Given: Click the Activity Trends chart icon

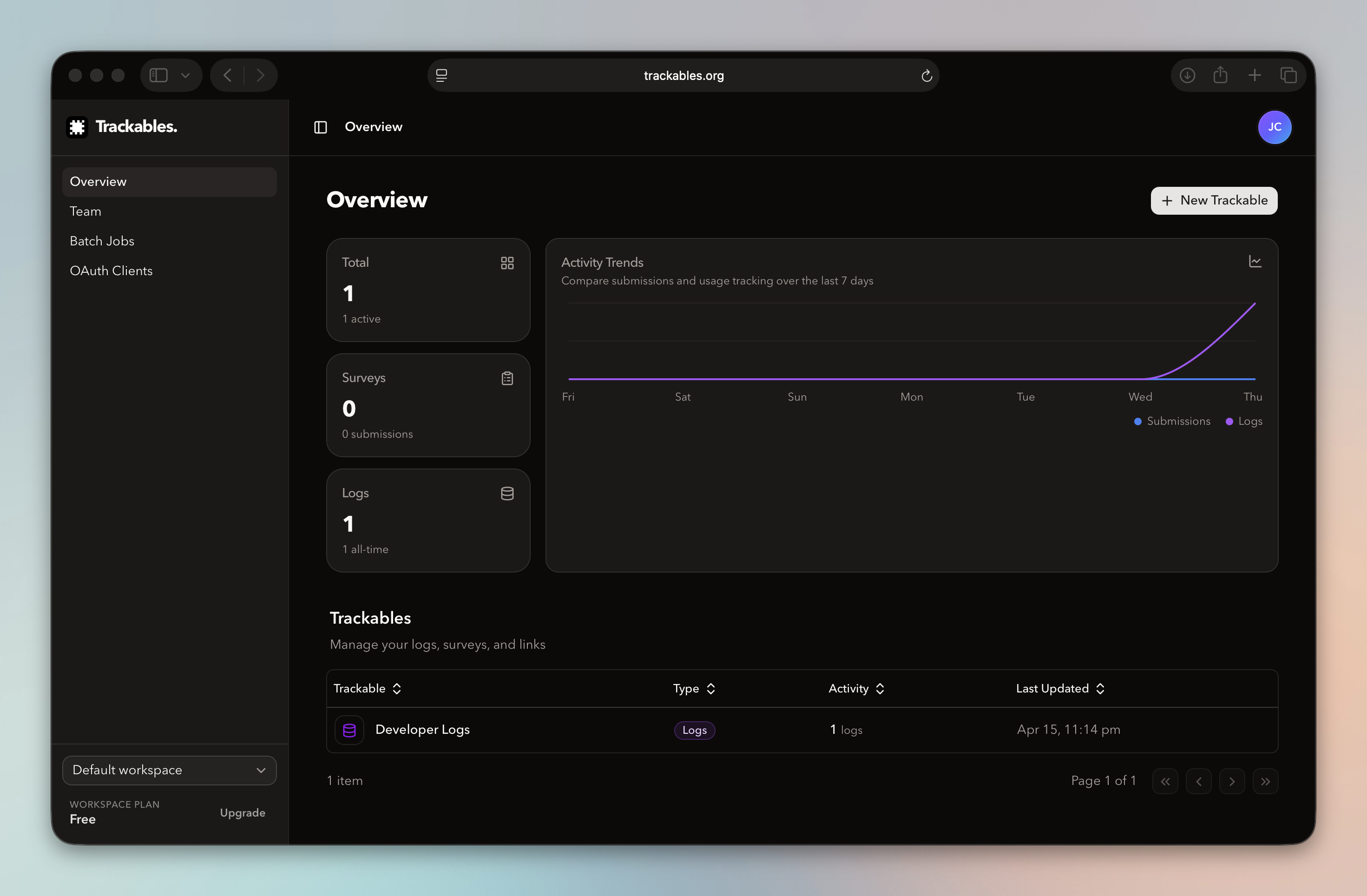Looking at the screenshot, I should pyautogui.click(x=1255, y=262).
